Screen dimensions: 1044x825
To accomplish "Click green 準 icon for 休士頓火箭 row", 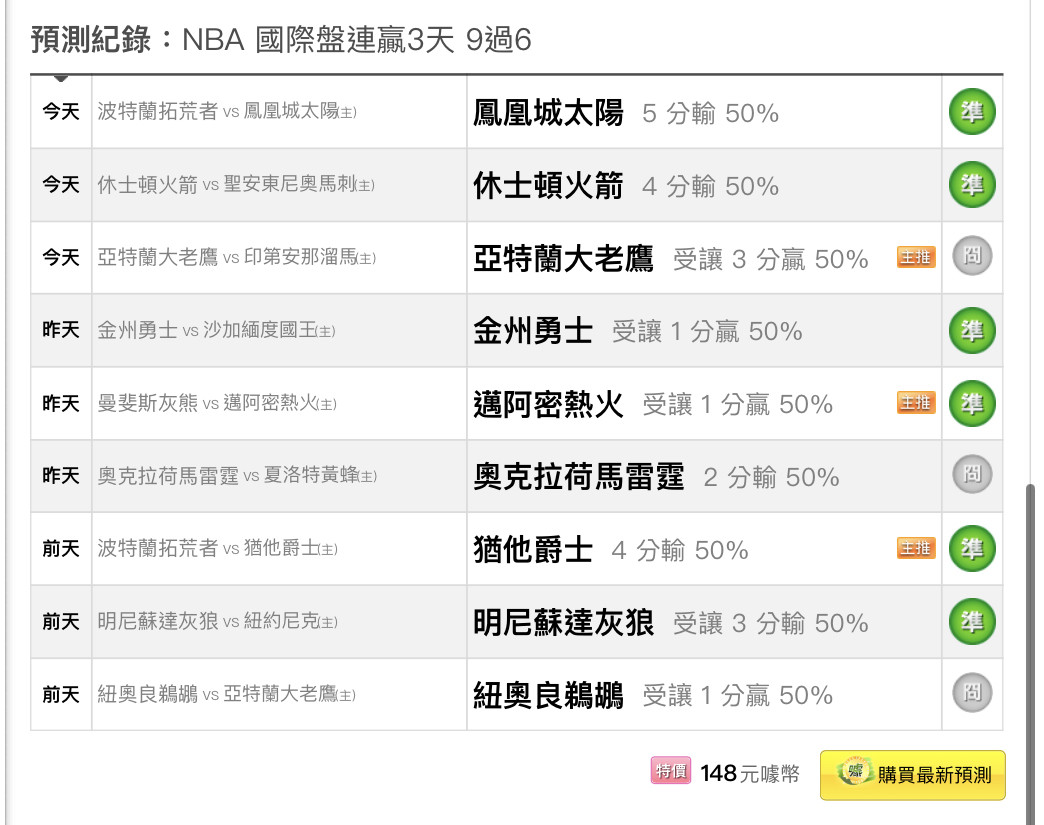I will click(971, 184).
